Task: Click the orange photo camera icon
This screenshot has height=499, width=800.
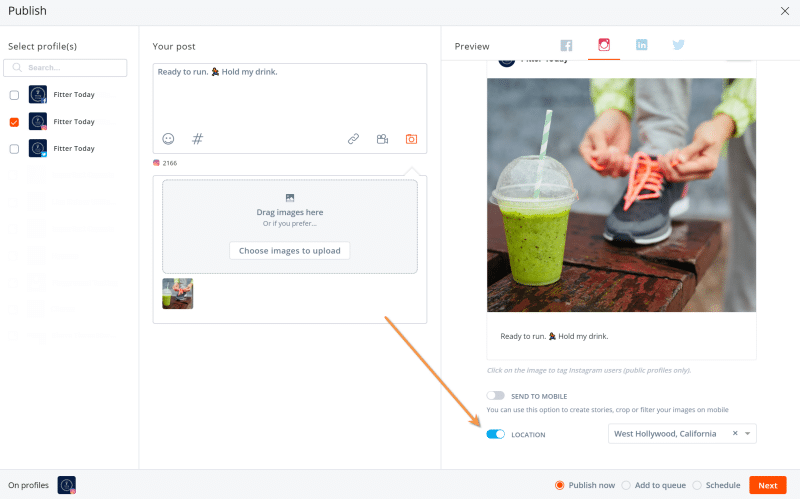Action: [x=411, y=139]
